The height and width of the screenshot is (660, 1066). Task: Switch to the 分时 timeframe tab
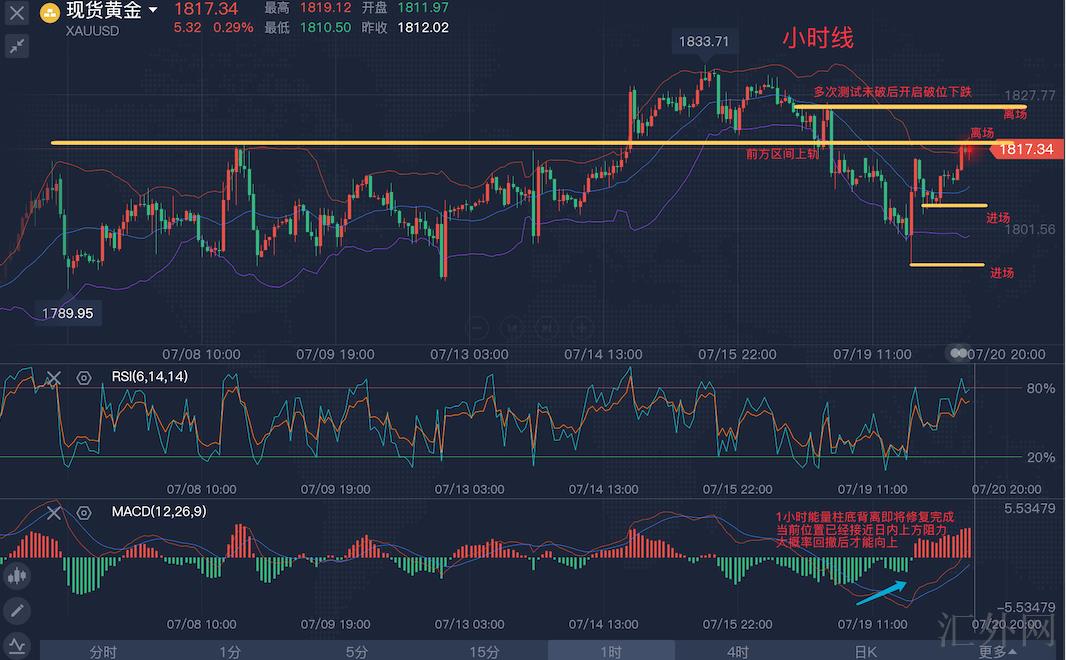pyautogui.click(x=103, y=651)
